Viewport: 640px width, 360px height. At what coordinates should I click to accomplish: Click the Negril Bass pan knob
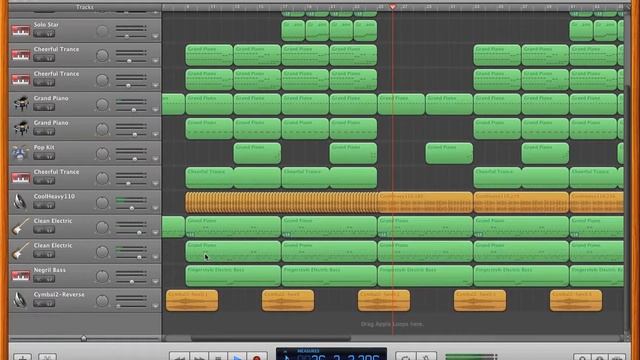point(102,276)
